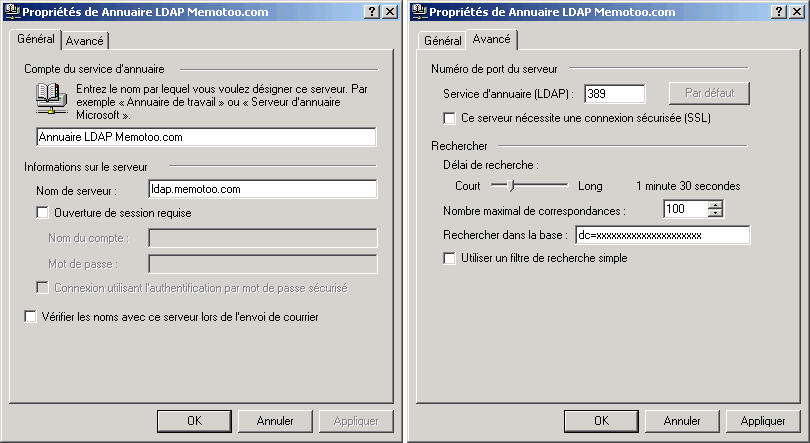This screenshot has height=443, width=810.
Task: Click the help question mark in left dialog
Action: click(371, 12)
